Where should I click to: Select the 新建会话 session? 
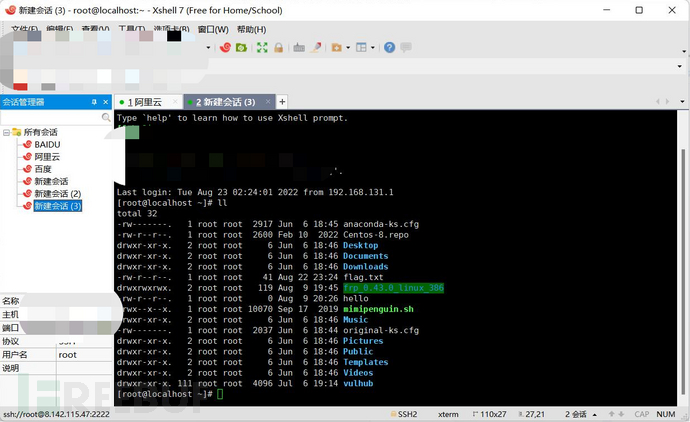pos(51,181)
